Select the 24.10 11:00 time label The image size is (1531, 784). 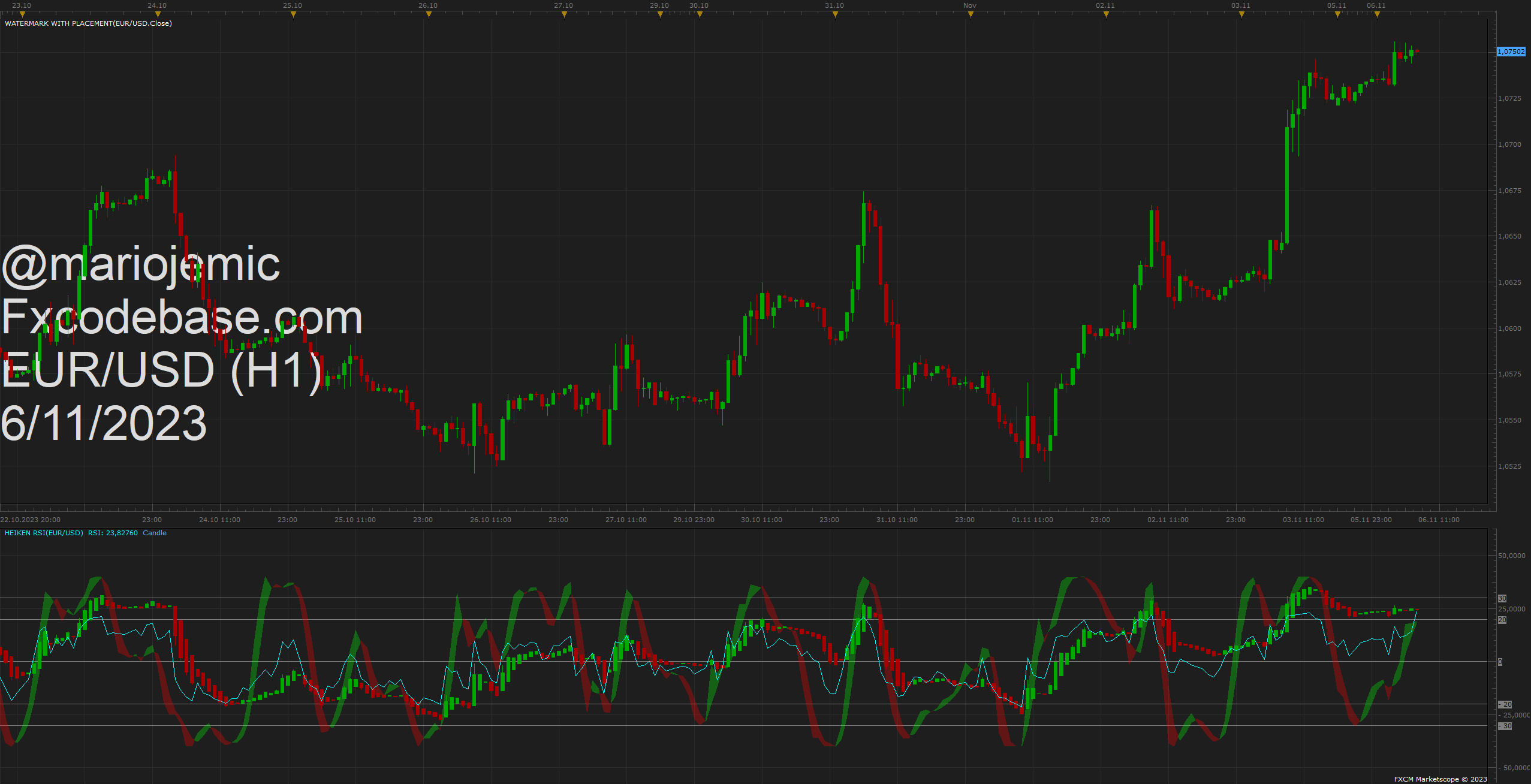point(219,520)
